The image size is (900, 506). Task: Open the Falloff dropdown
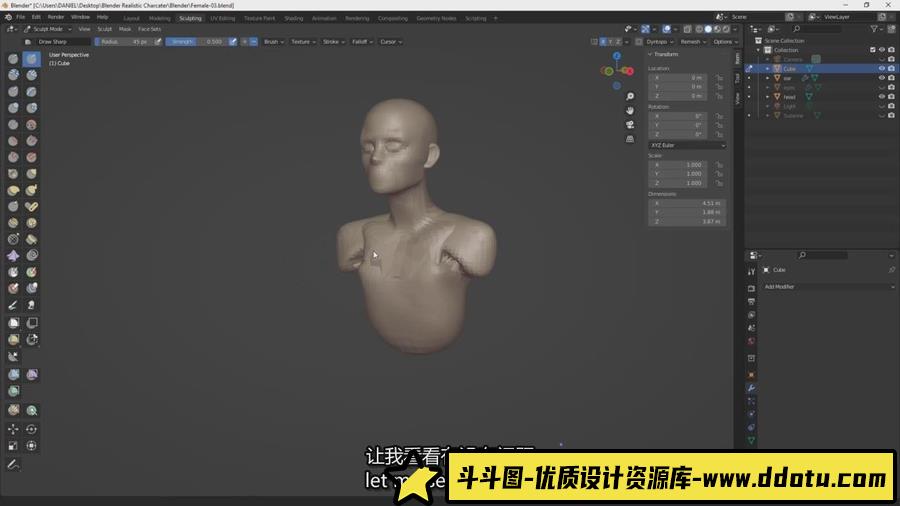[x=362, y=42]
